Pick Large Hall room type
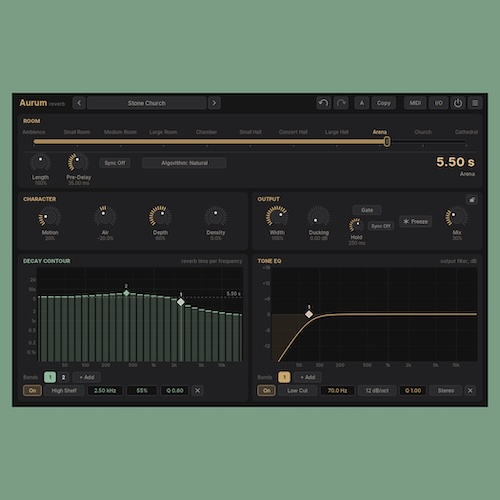 [337, 132]
